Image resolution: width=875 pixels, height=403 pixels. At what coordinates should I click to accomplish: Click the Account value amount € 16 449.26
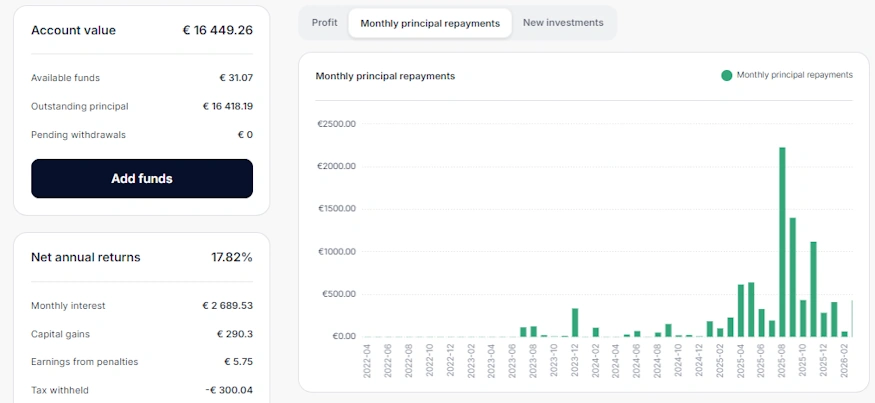click(217, 30)
